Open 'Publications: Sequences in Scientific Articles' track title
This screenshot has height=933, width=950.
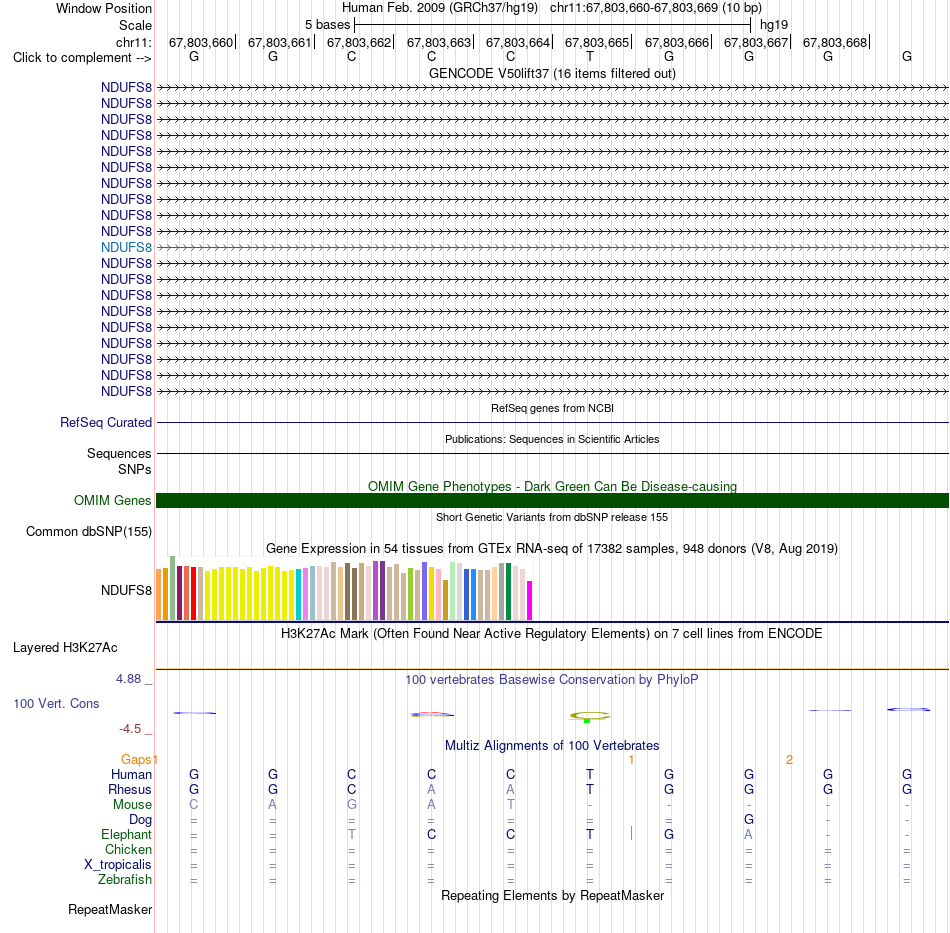coord(552,439)
